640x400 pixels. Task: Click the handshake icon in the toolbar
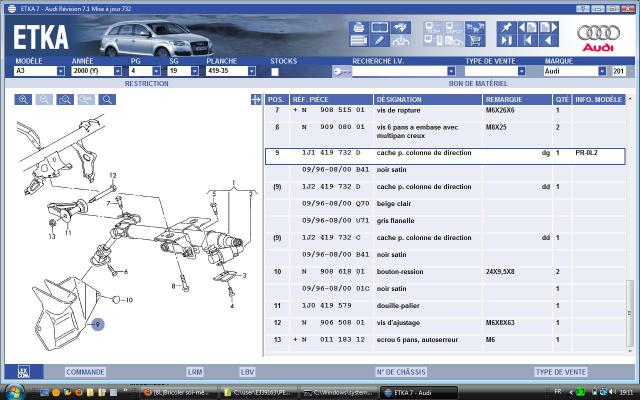[400, 27]
